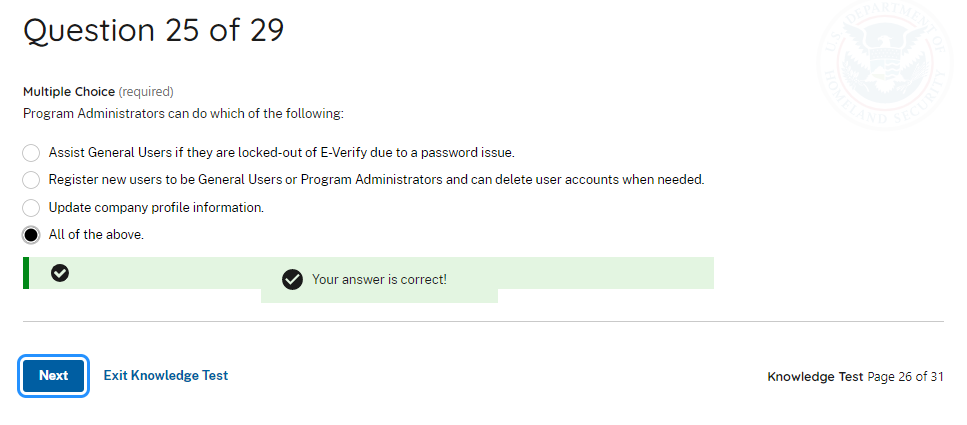Click the 'All of the above.' answer text
Screen dimensions: 967x425
coord(96,235)
